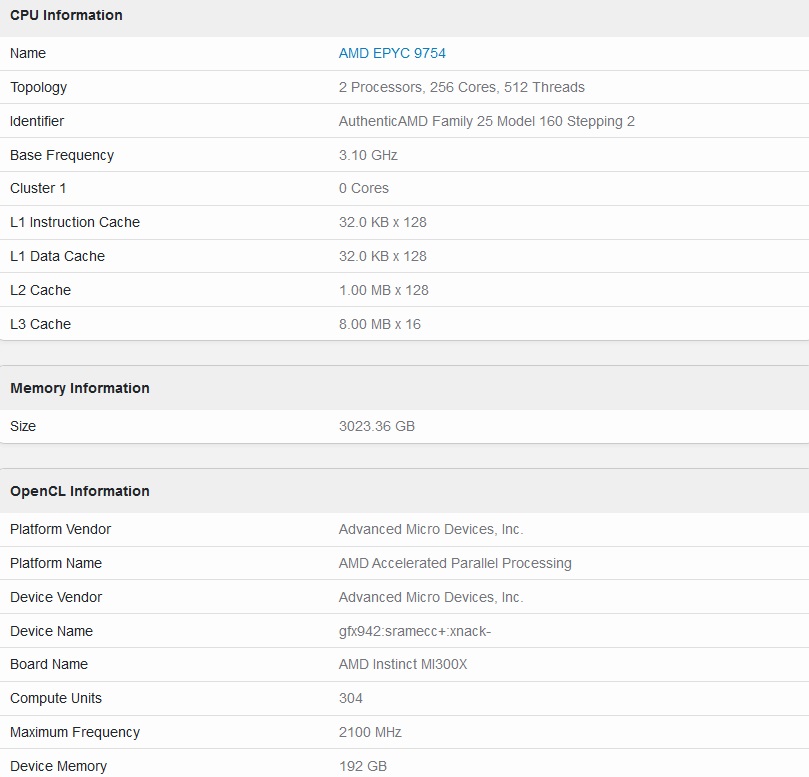Click the Device Vendor row label
The height and width of the screenshot is (777, 809).
[56, 597]
